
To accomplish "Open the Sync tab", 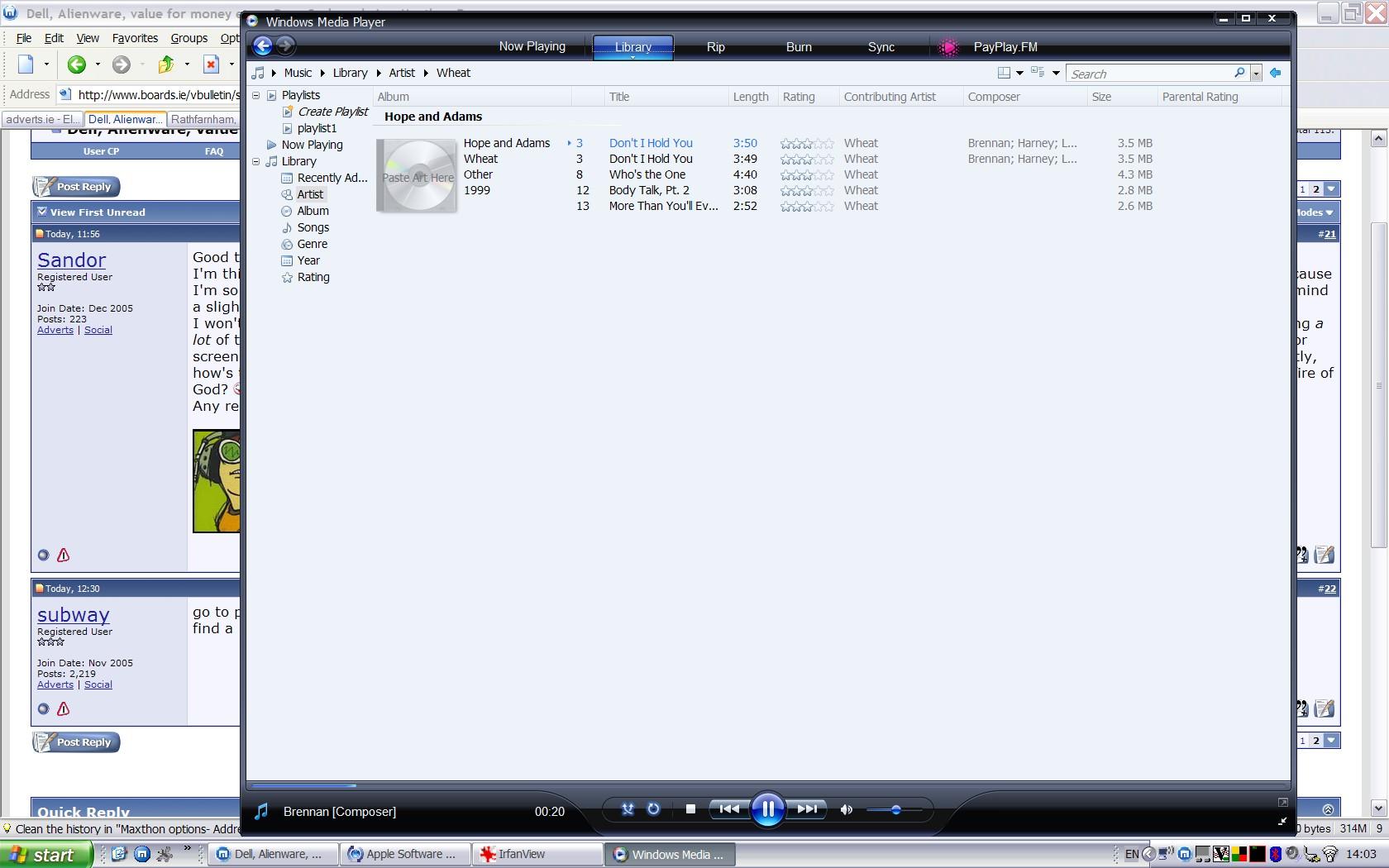I will [881, 47].
